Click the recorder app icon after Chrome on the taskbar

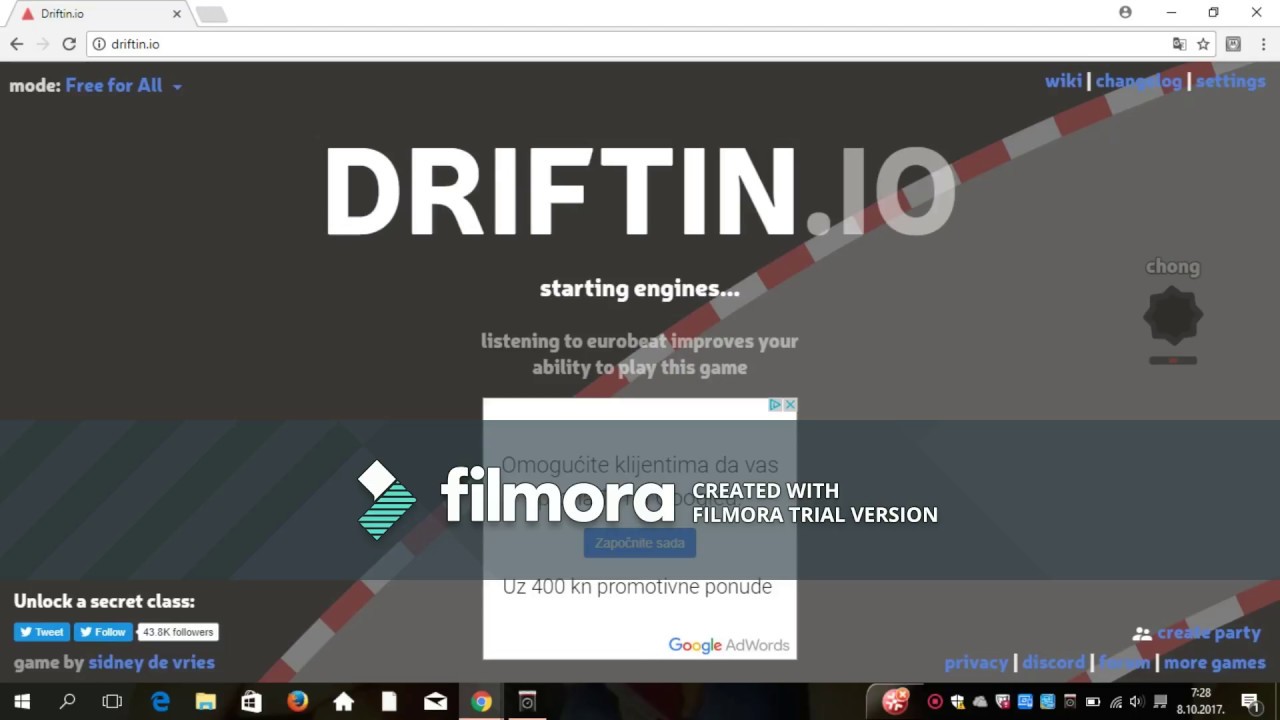pos(527,702)
